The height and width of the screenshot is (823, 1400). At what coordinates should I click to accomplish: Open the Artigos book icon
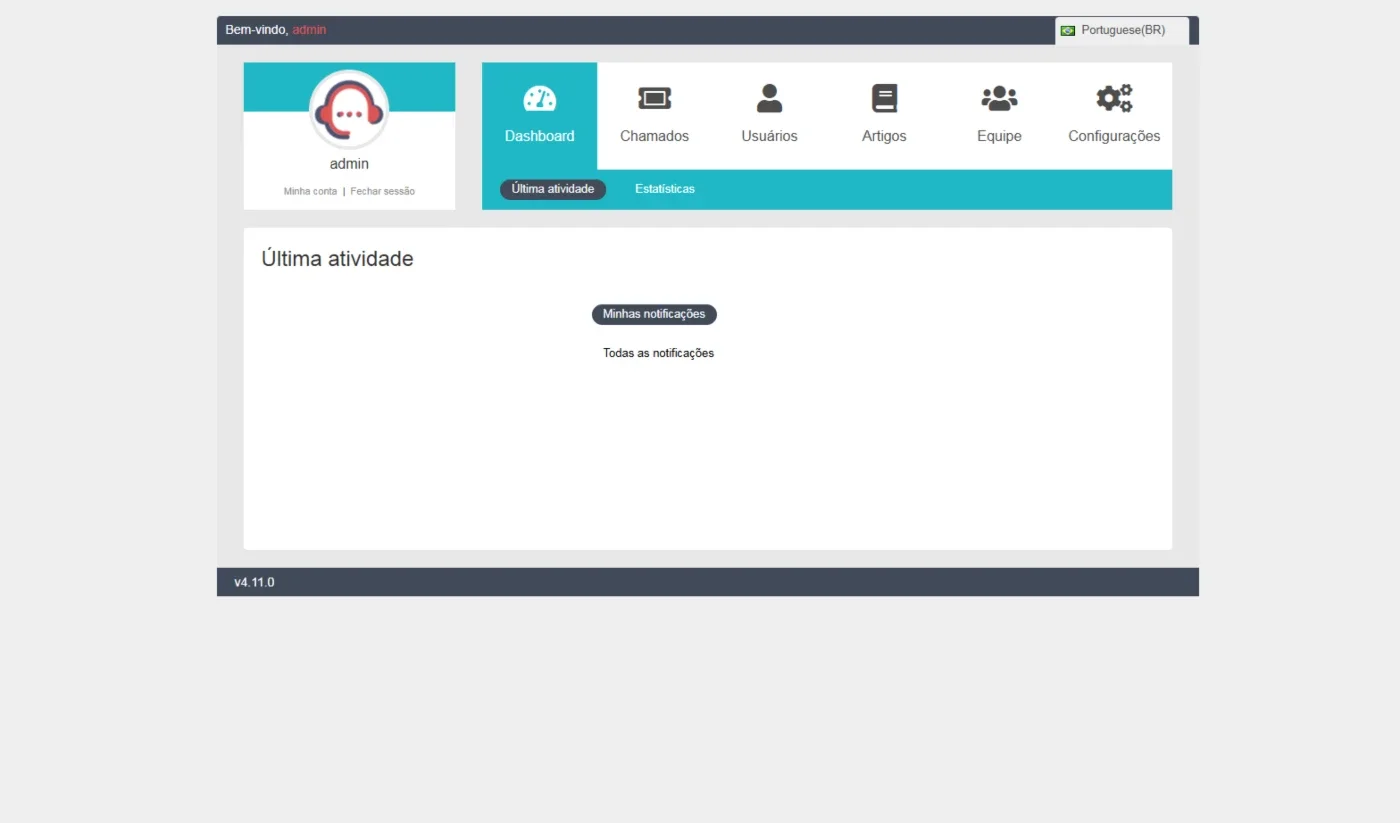coord(885,98)
